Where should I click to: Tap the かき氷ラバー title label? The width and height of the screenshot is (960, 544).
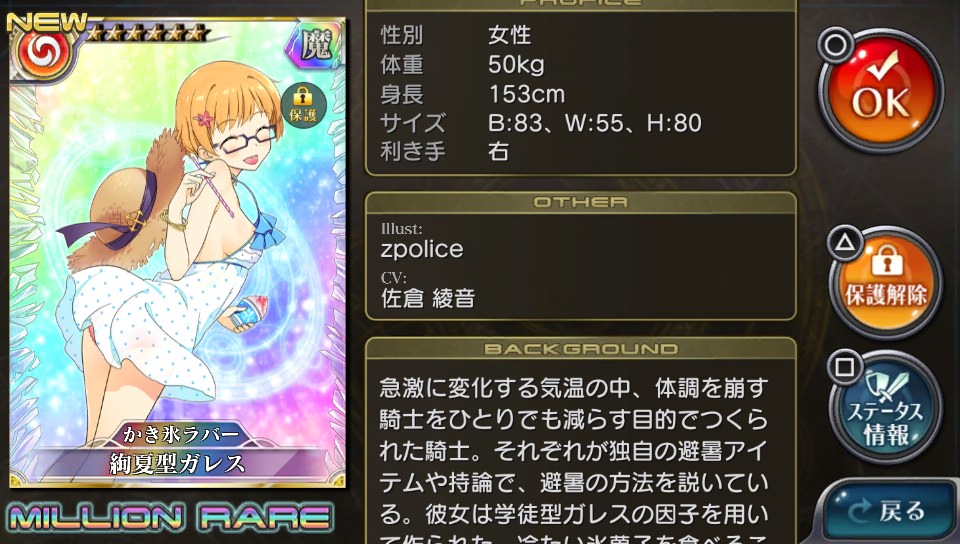pos(179,433)
